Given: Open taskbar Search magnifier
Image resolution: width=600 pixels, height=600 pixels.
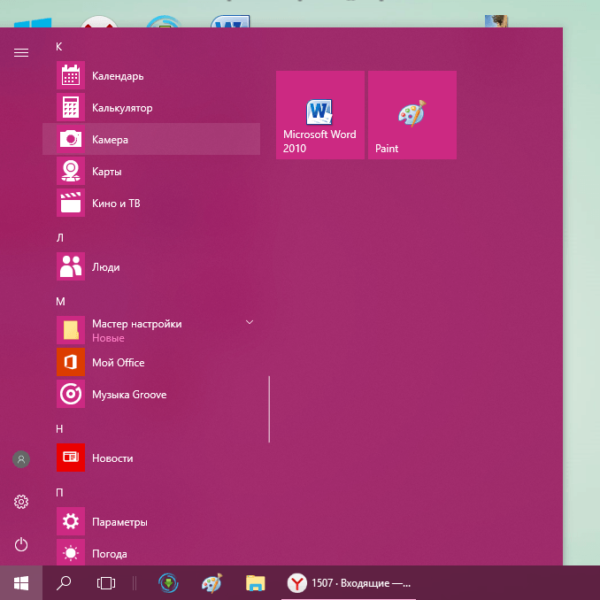Looking at the screenshot, I should coord(64,583).
